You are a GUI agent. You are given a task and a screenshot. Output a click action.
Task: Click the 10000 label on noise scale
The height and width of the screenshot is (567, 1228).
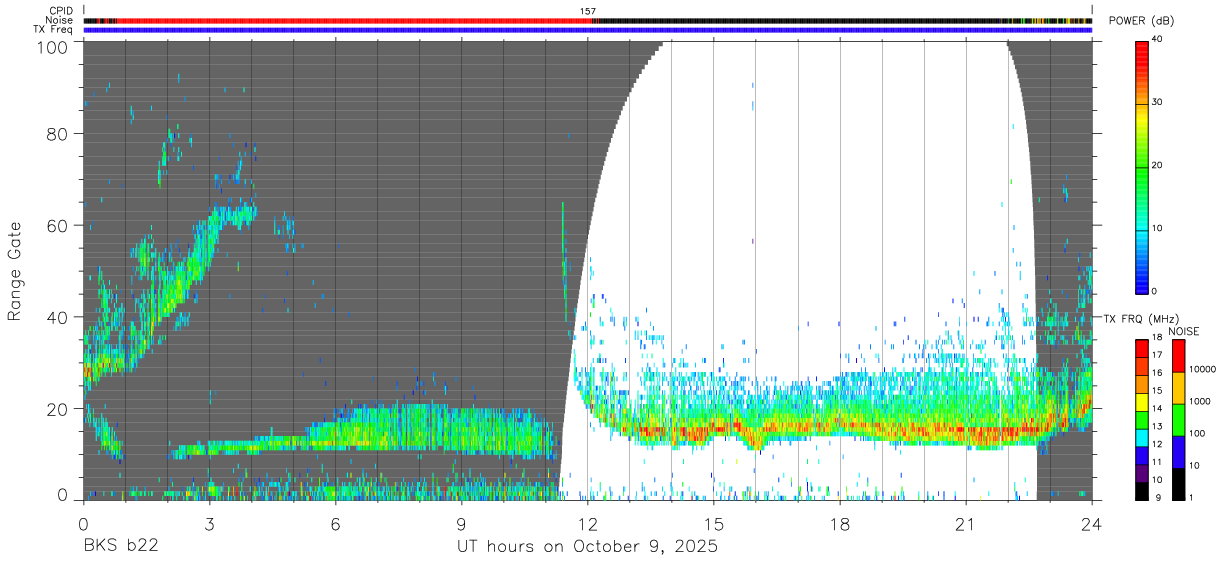[x=1201, y=369]
